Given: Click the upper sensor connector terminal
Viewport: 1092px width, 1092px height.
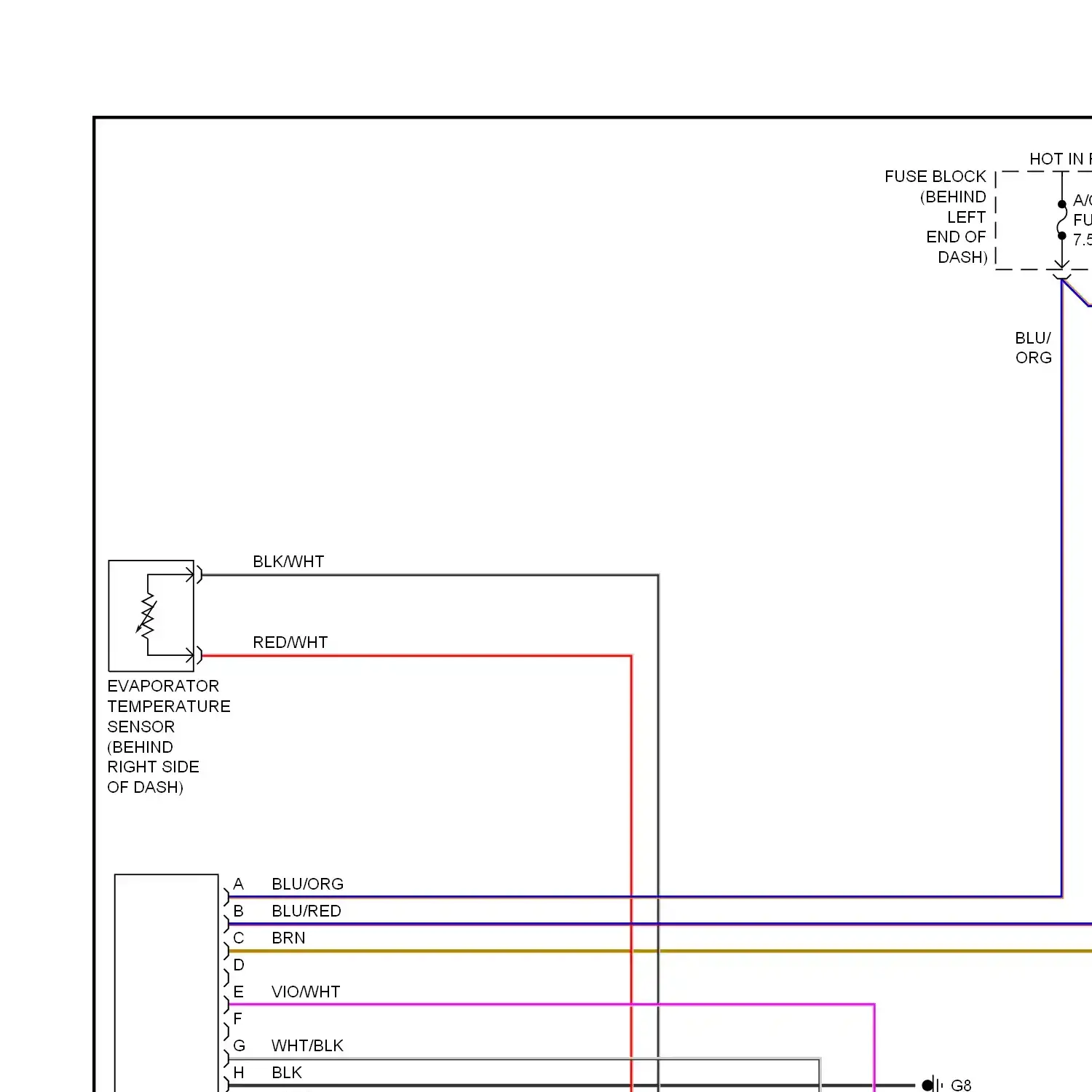Looking at the screenshot, I should click(194, 574).
